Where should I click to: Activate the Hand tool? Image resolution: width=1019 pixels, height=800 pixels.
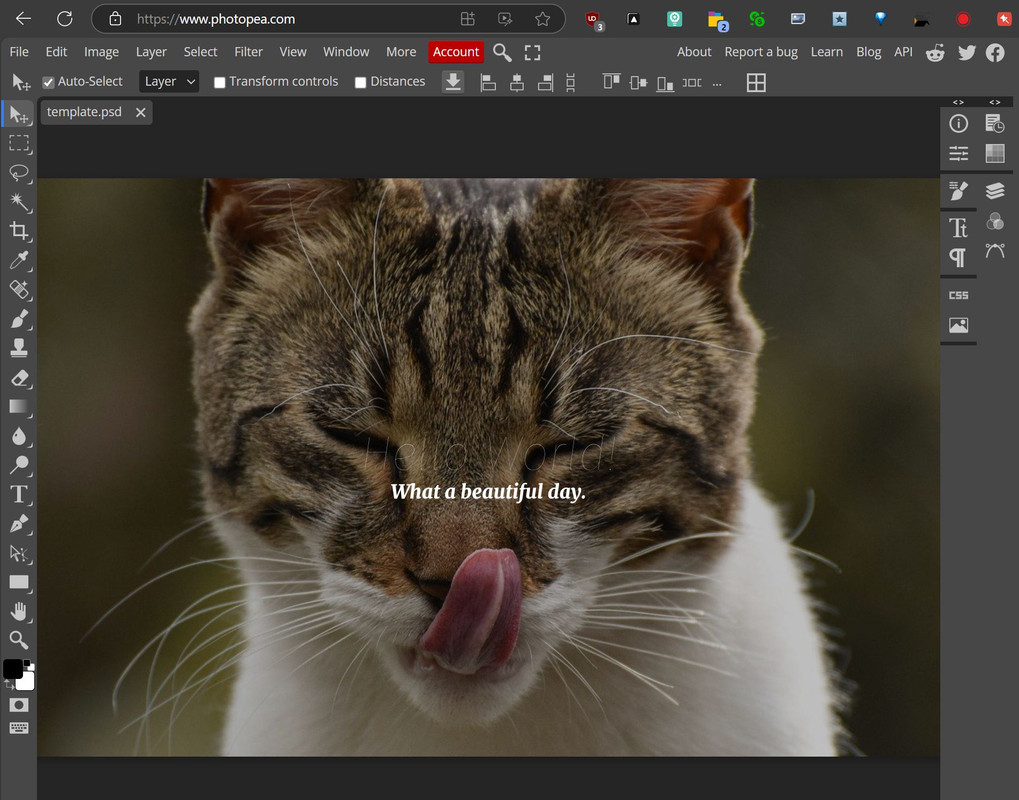point(18,611)
